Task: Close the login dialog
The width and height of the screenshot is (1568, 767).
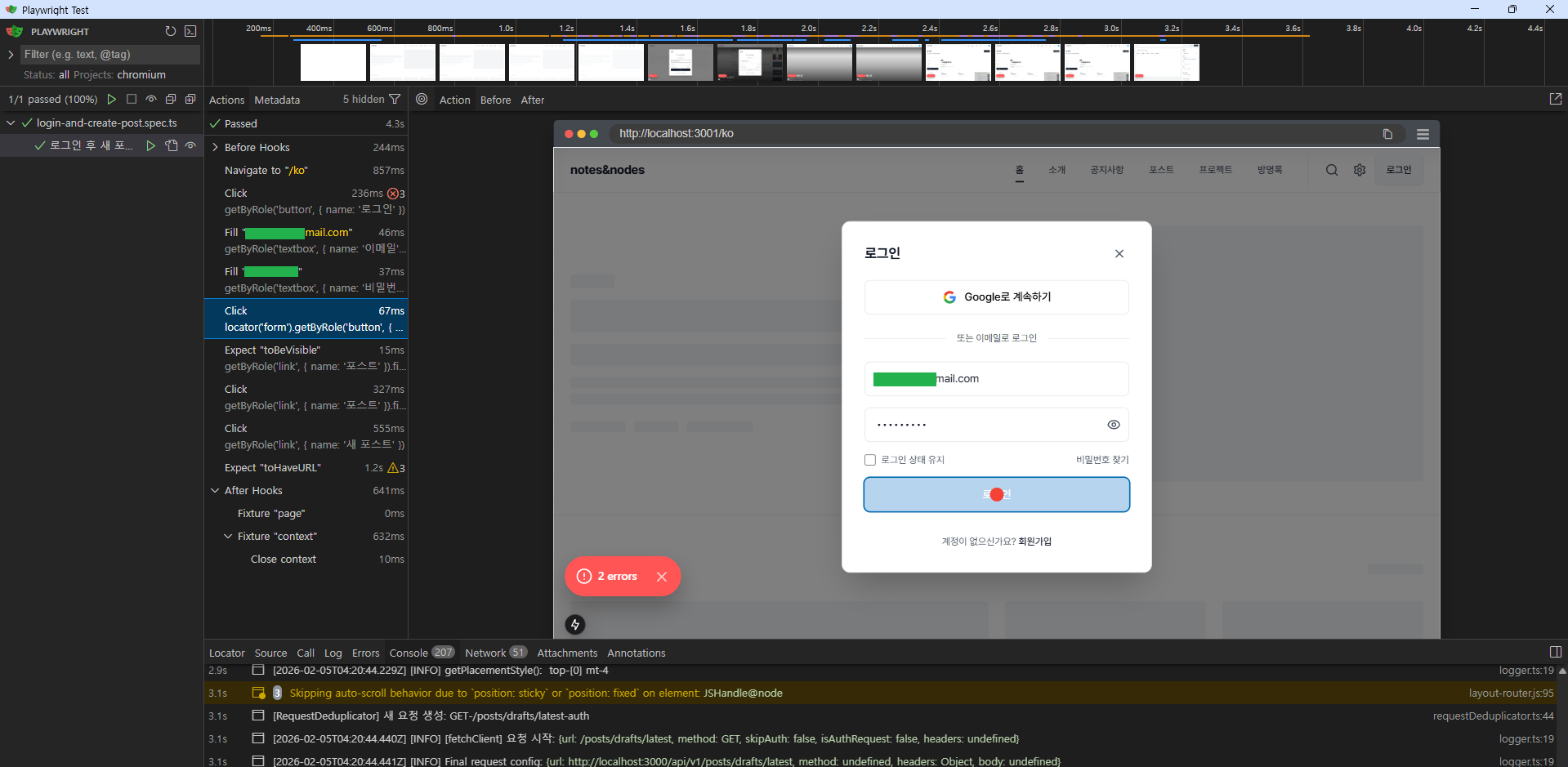Action: 1119,254
